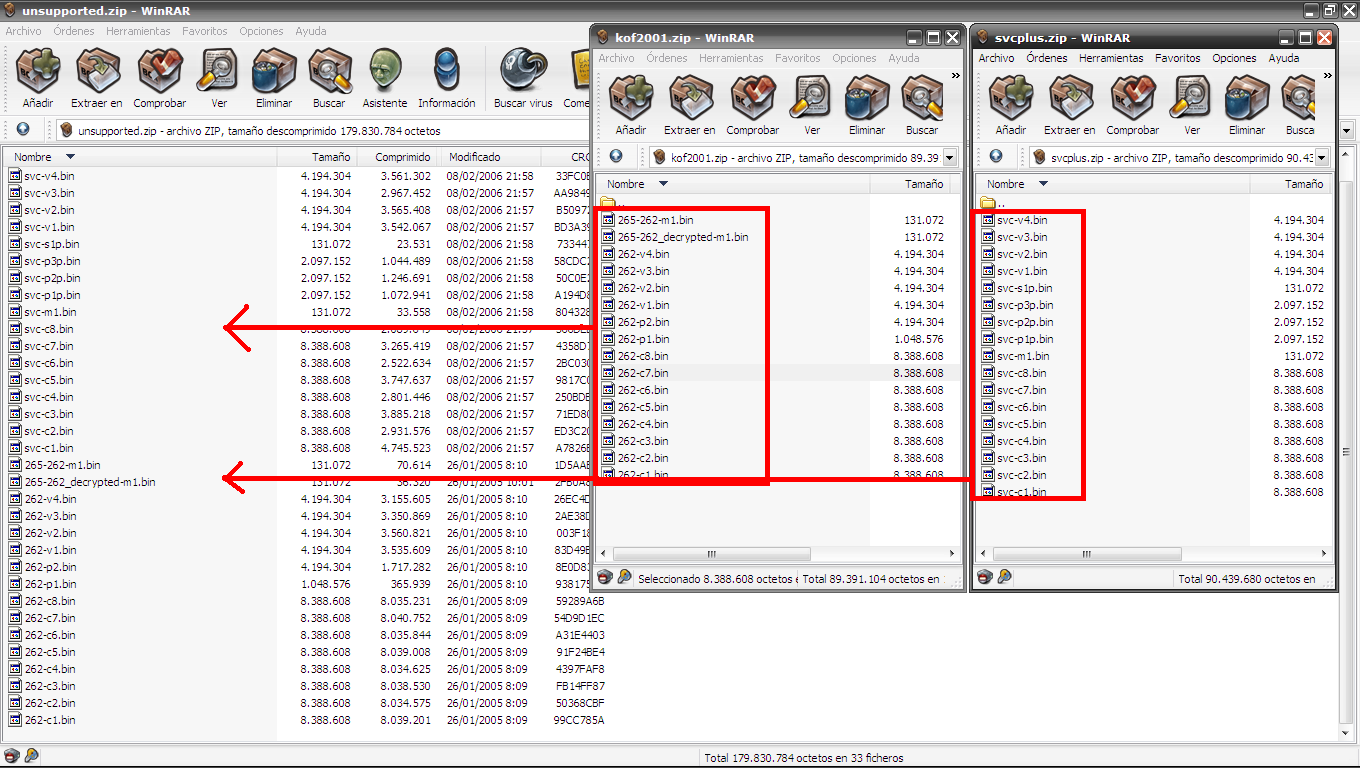
Task: Click Buscar icon in unsupported.zip window
Action: coord(329,71)
